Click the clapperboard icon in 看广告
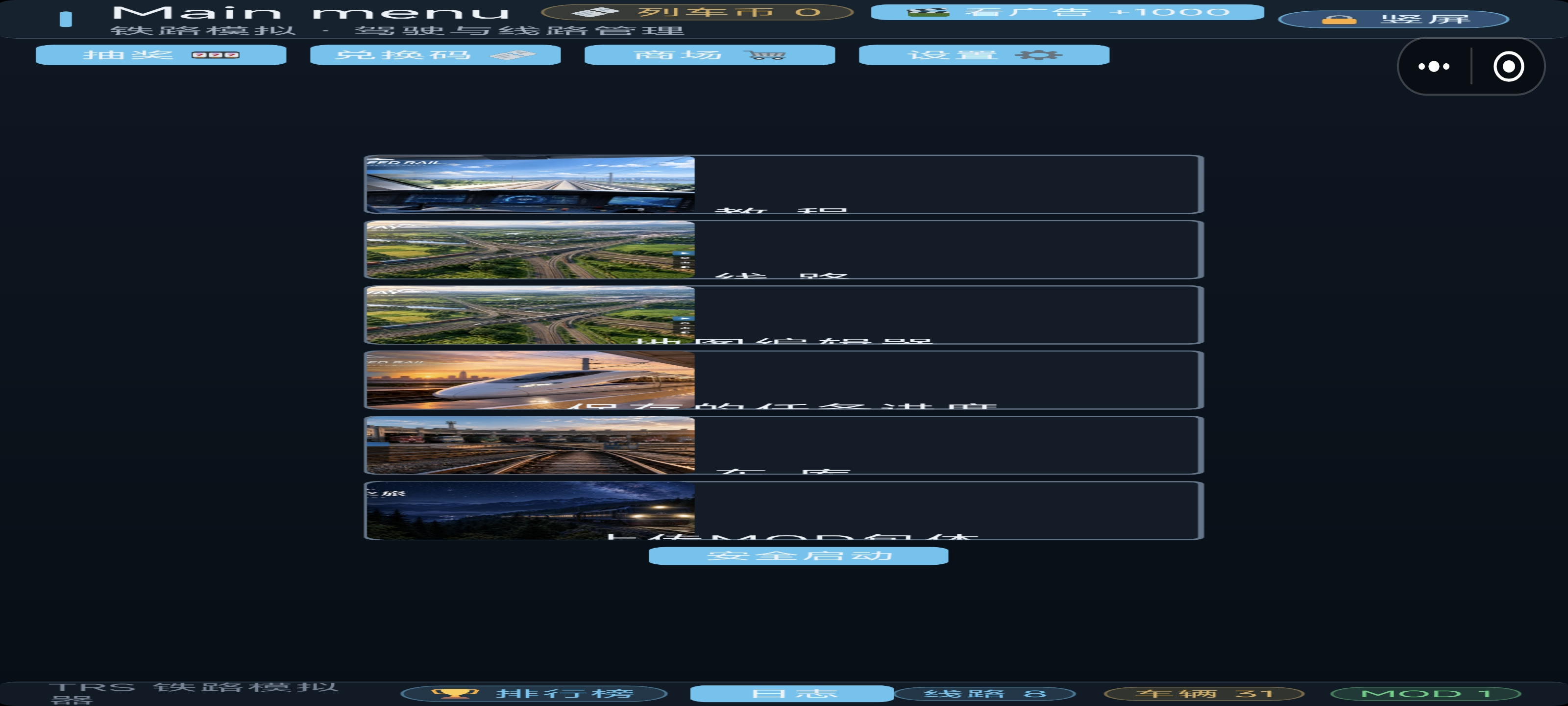 [928, 12]
